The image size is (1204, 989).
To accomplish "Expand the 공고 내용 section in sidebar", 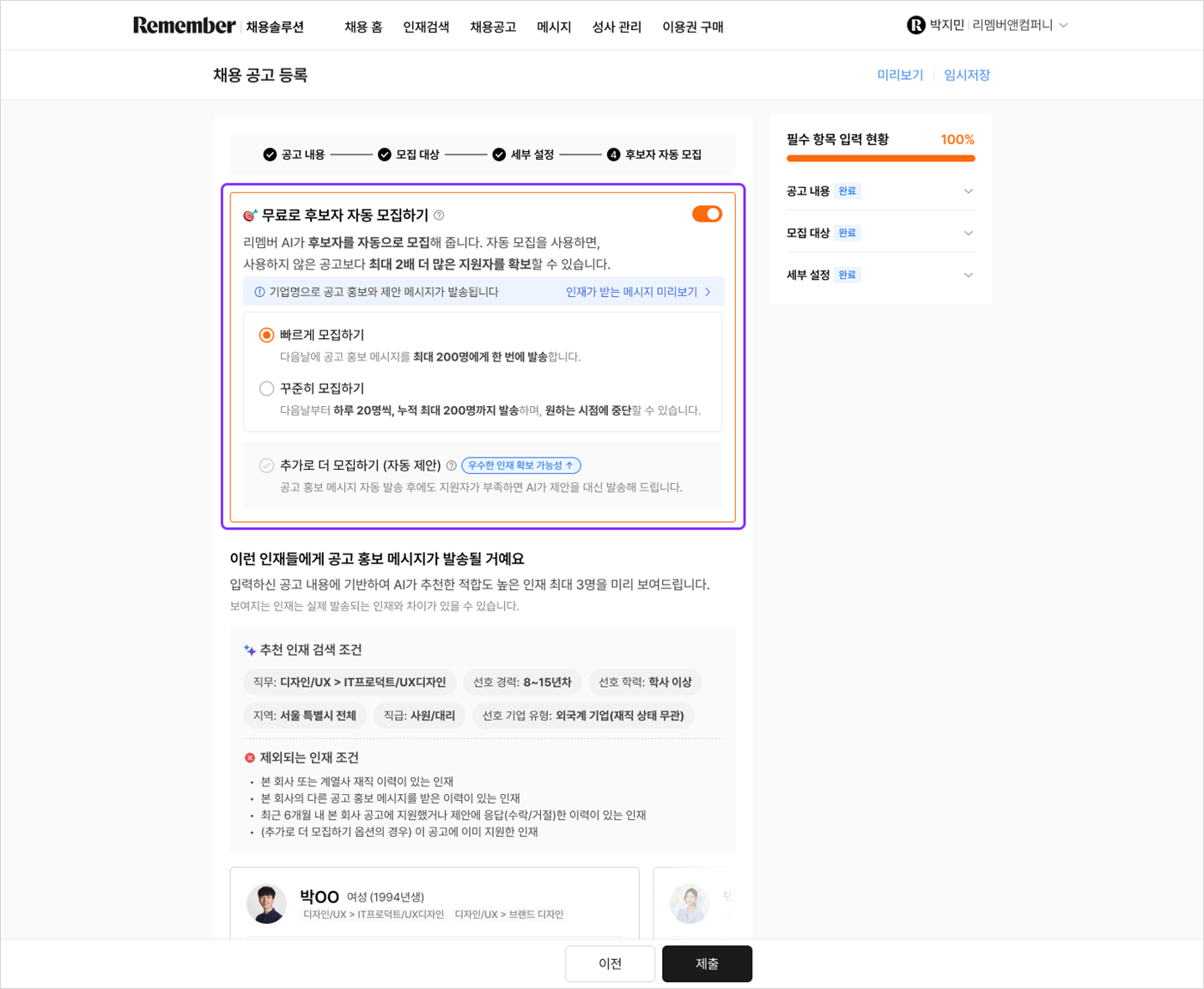I will tap(968, 191).
